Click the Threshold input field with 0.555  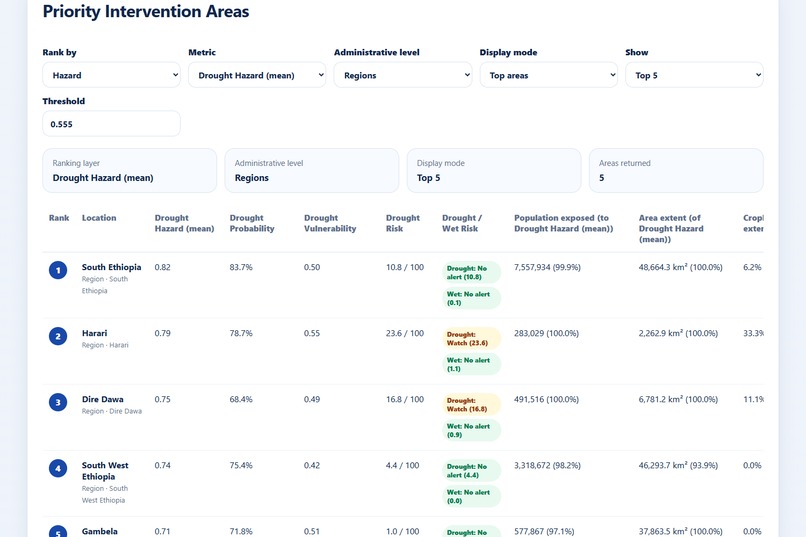point(111,124)
